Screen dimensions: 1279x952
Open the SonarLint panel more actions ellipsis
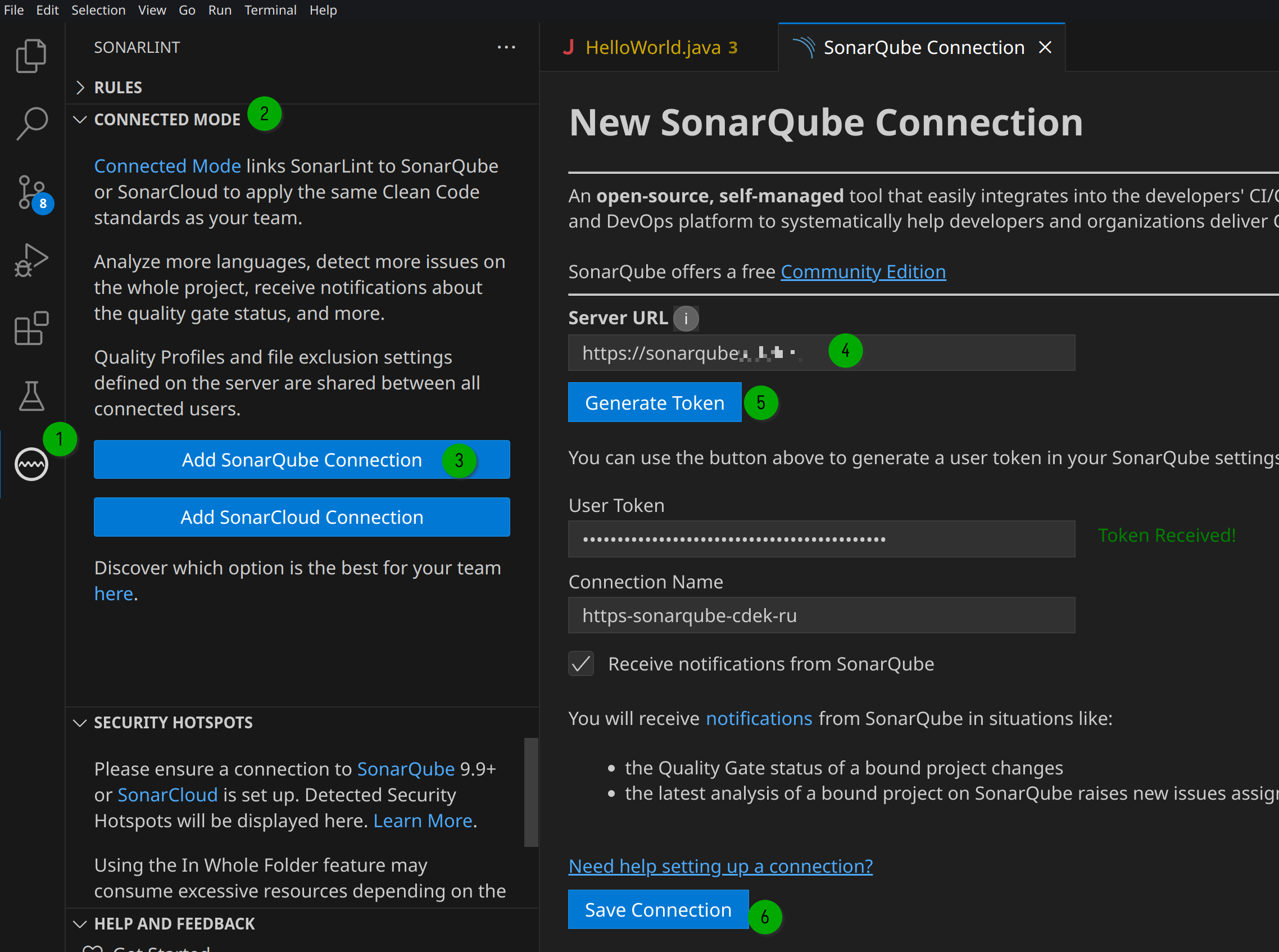click(506, 47)
